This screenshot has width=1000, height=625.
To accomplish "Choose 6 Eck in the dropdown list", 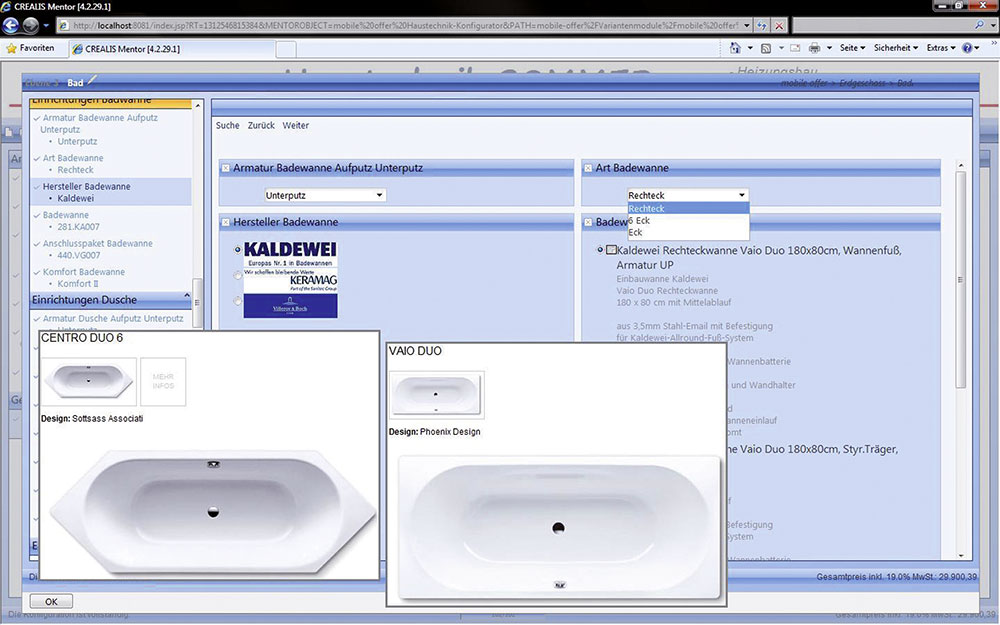I will [688, 221].
